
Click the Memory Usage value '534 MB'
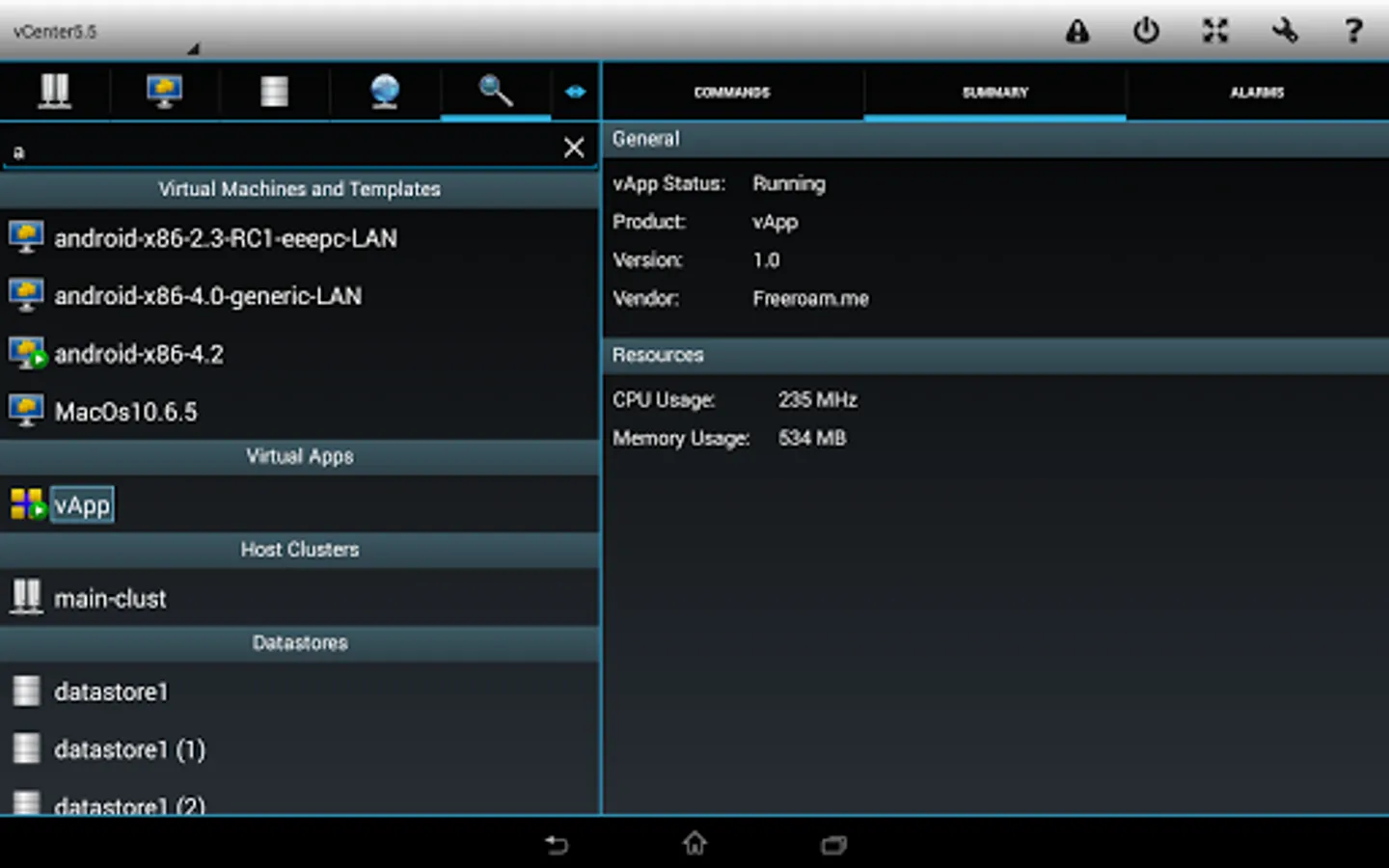812,438
